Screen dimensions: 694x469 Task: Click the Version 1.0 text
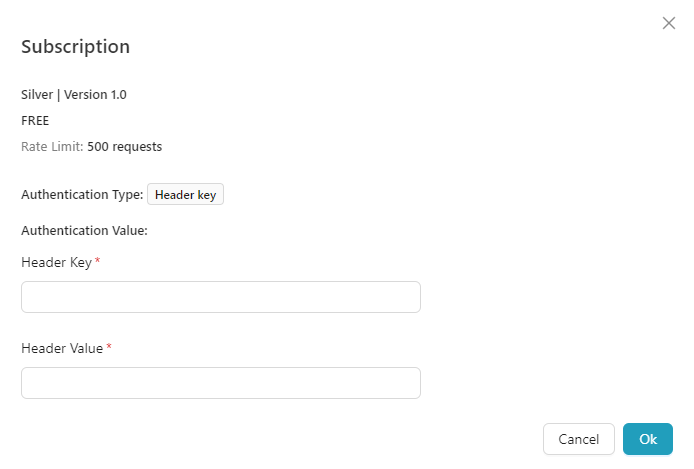coord(95,95)
